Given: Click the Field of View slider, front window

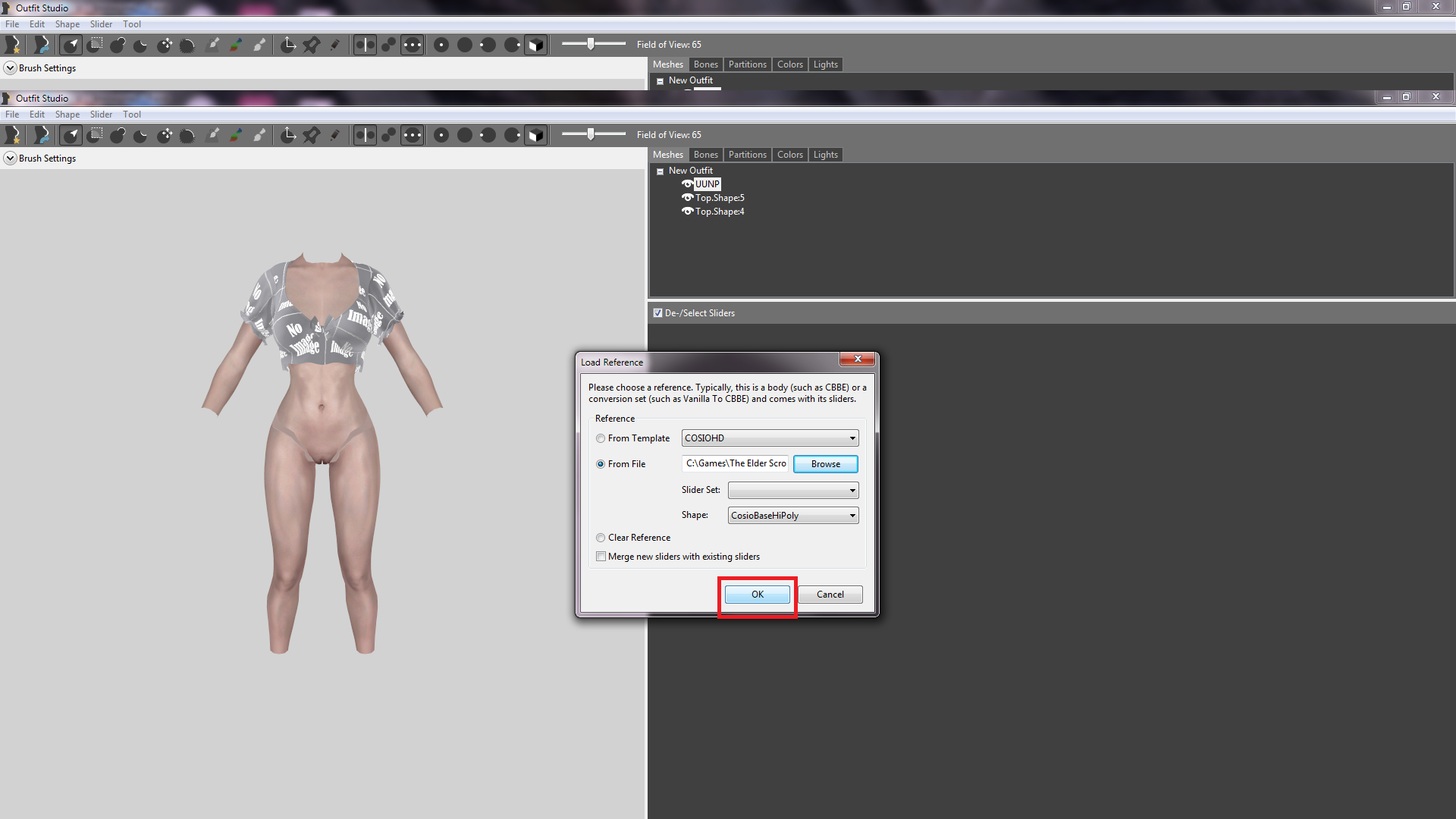Looking at the screenshot, I should click(594, 134).
